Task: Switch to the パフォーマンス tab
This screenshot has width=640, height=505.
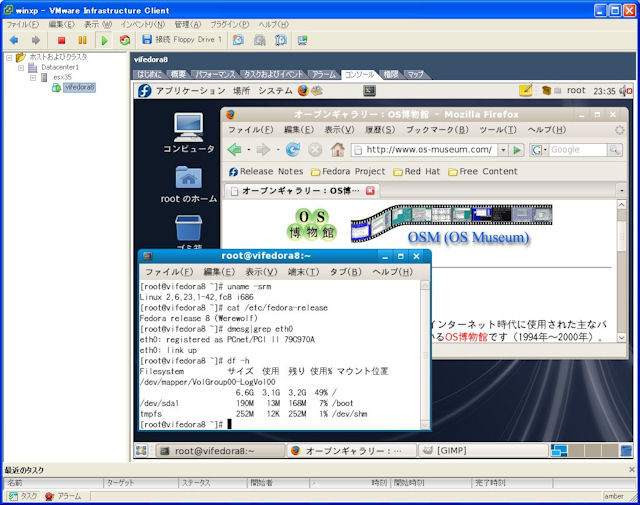Action: point(215,74)
